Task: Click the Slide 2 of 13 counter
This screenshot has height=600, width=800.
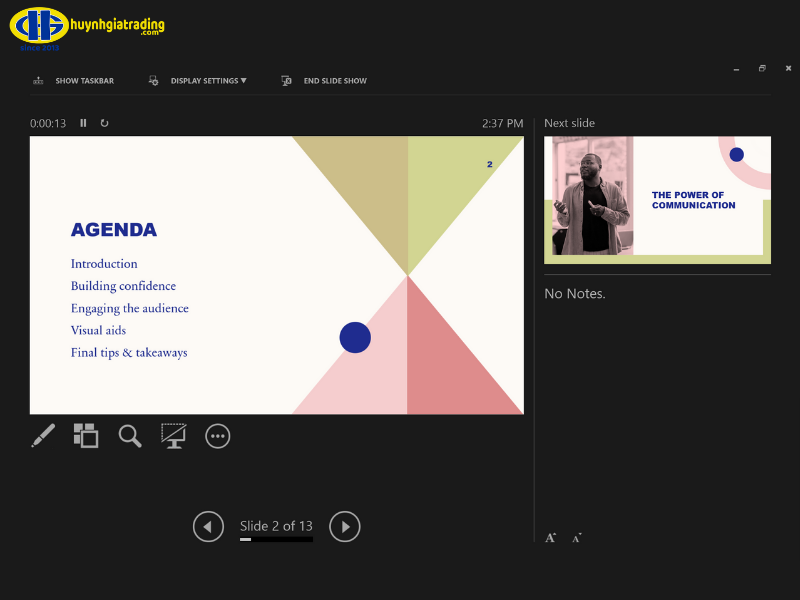Action: [276, 526]
